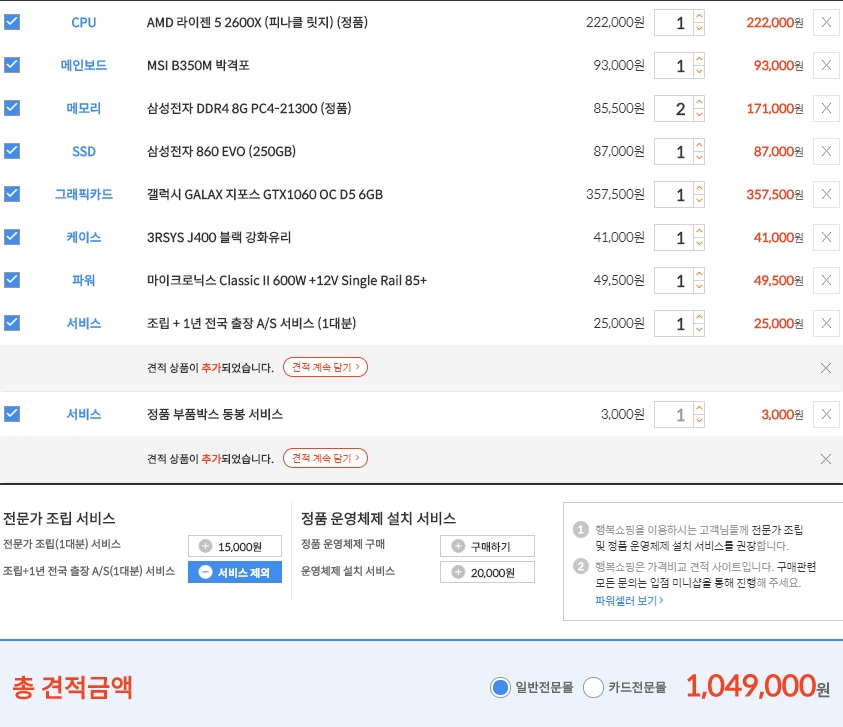843x727 pixels.
Task: Uncheck the 파워 row checkbox
Action: point(12,280)
